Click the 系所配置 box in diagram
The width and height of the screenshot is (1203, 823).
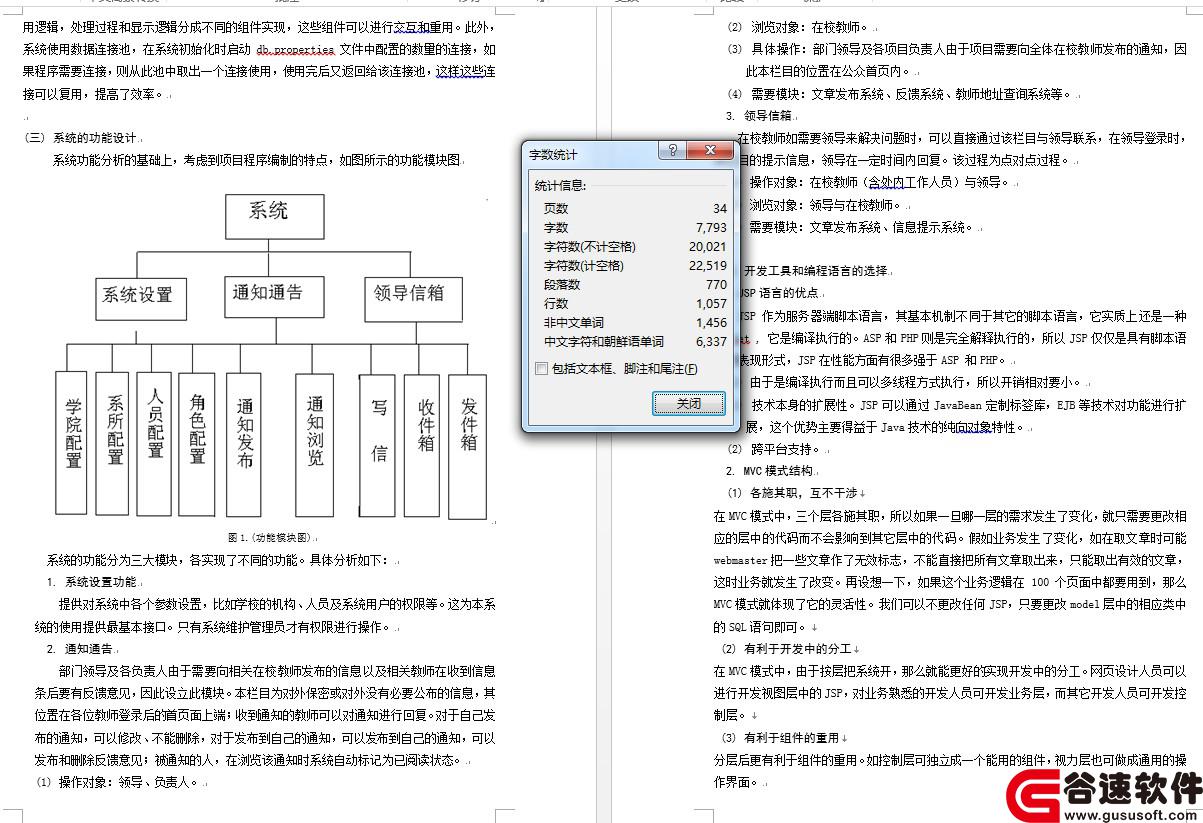[114, 442]
